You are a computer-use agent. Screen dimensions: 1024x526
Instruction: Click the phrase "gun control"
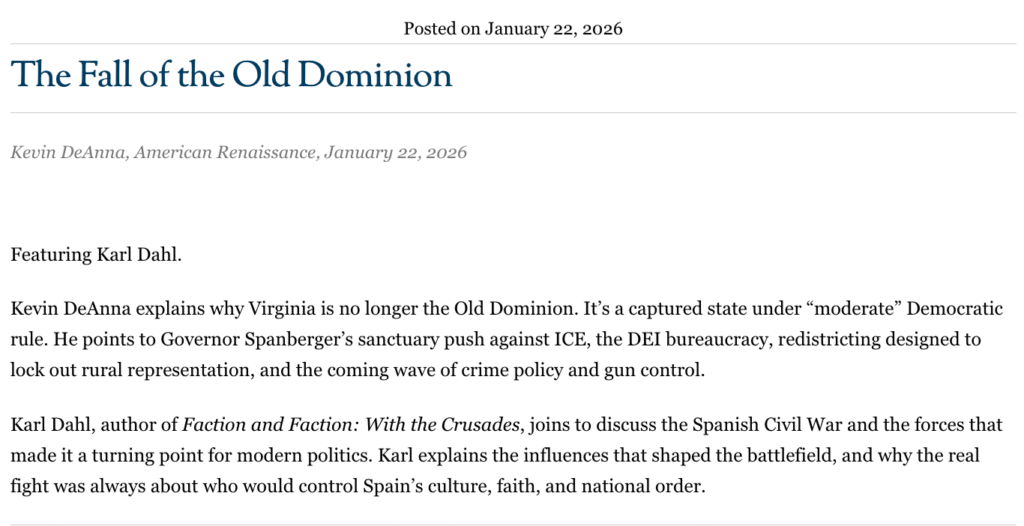(656, 370)
